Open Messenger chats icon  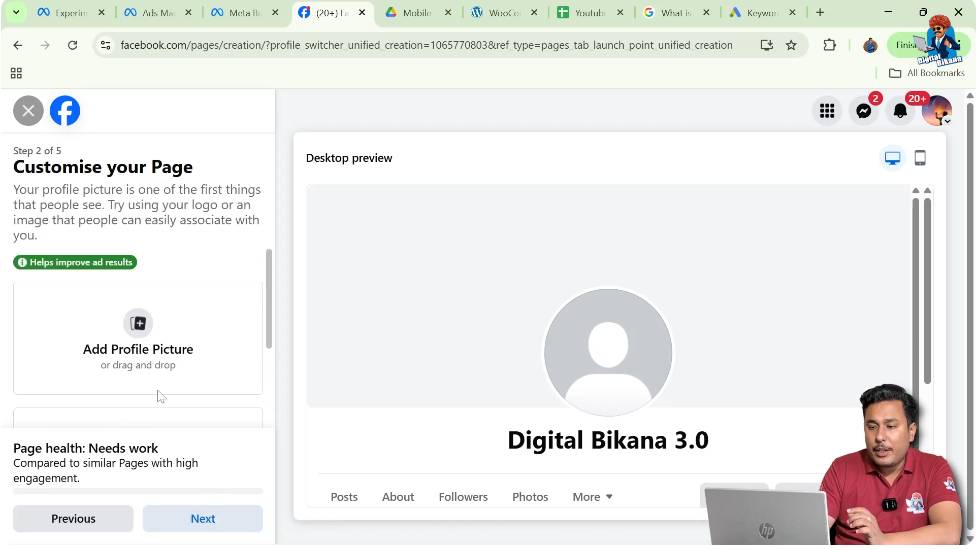coord(864,111)
